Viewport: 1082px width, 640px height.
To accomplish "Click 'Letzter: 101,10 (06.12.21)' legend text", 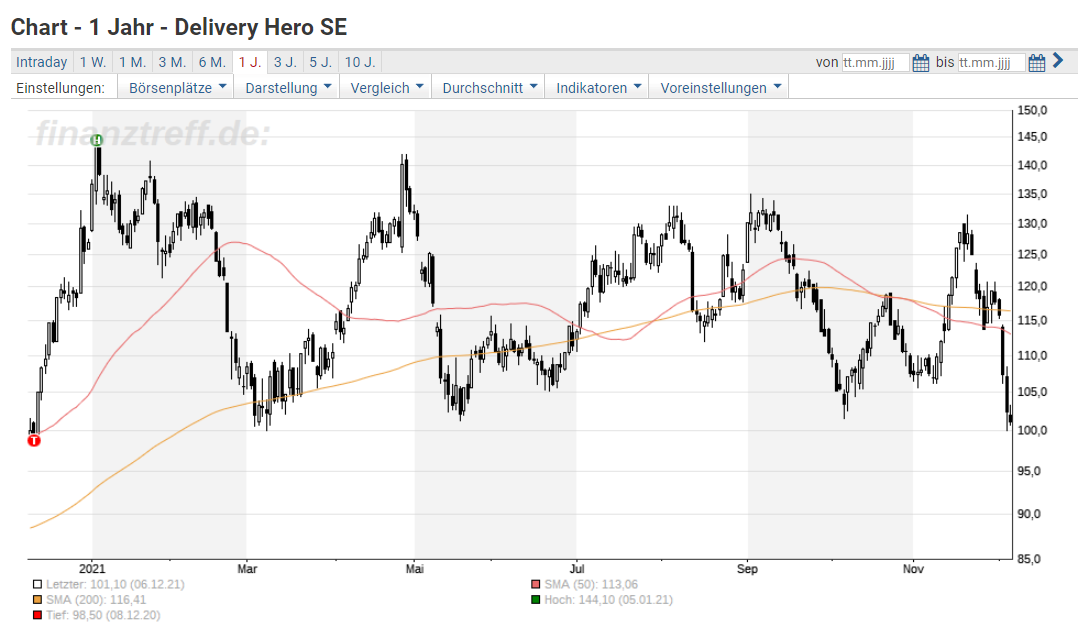I will [x=115, y=584].
